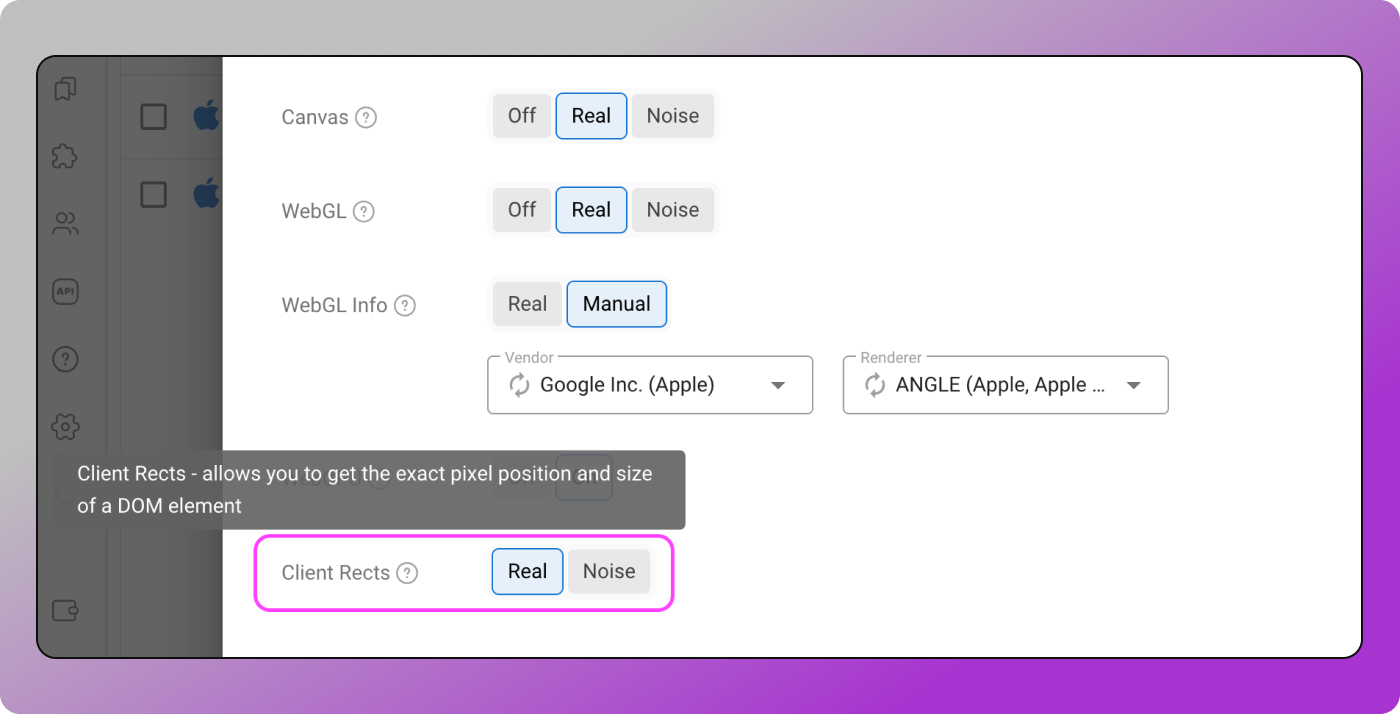Expand the Renderer dropdown
This screenshot has height=714, width=1400.
[1134, 385]
